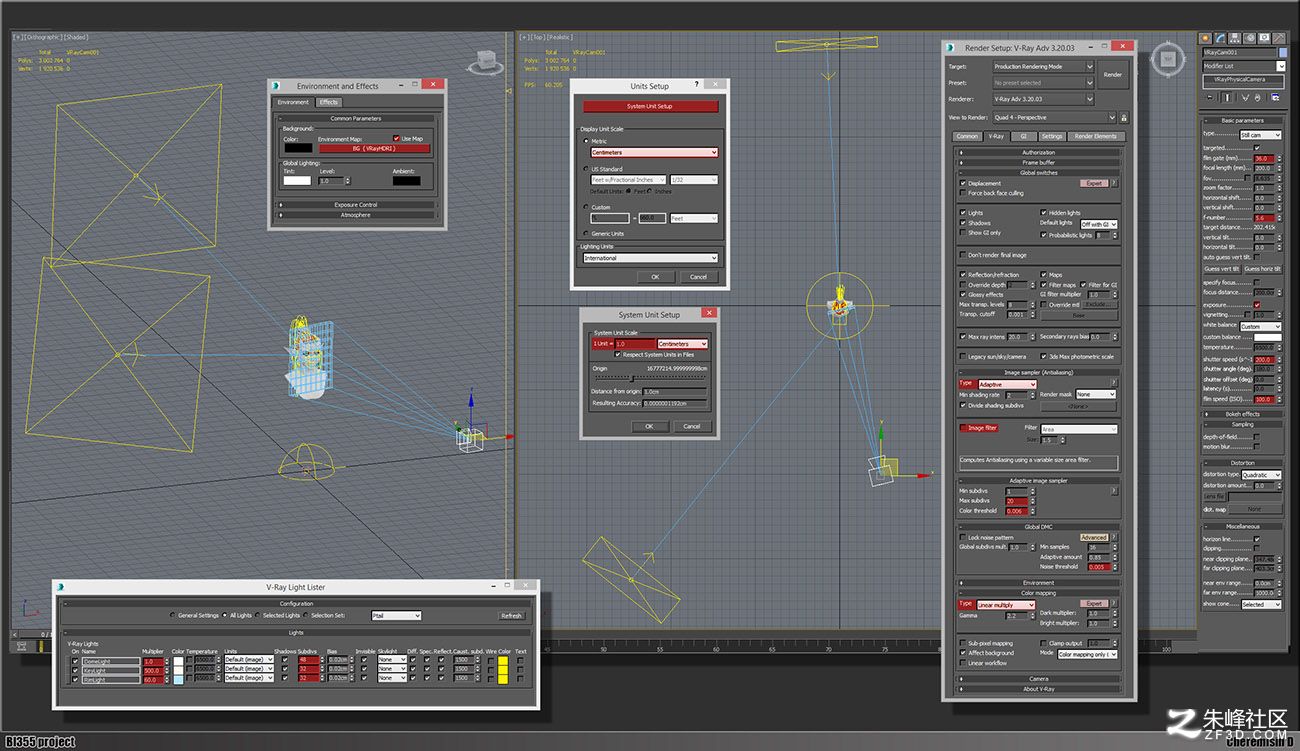Open View to Render dropdown Quad 4 - Perspective
Screen dimensions: 1300x751
tap(1053, 117)
